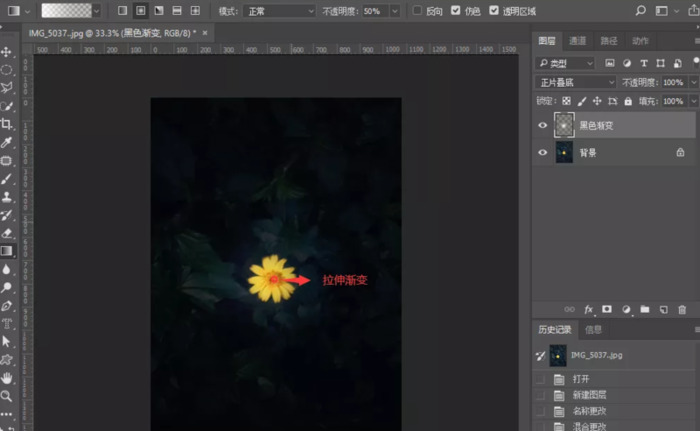Toggle lock all padlock icon
The height and width of the screenshot is (431, 700).
coord(628,101)
